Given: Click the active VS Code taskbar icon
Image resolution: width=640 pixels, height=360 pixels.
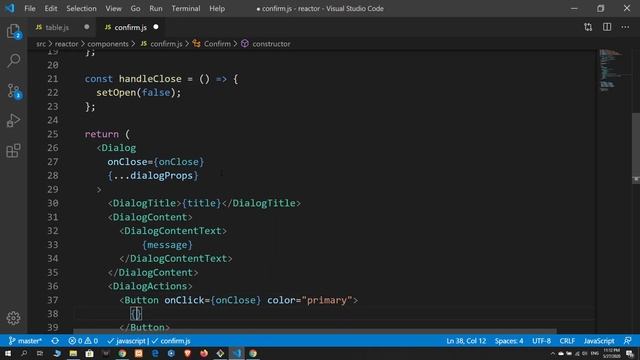Looking at the screenshot, I should (x=237, y=353).
